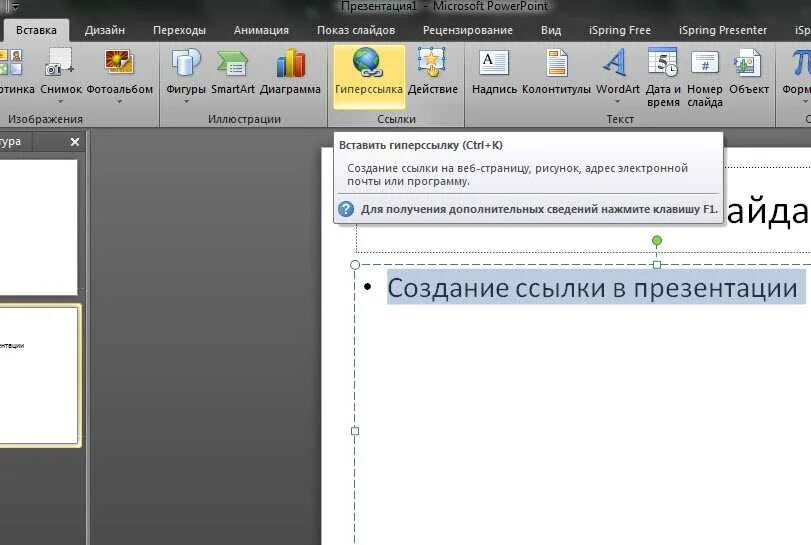Open the Переходы tab
The image size is (811, 545).
179,31
